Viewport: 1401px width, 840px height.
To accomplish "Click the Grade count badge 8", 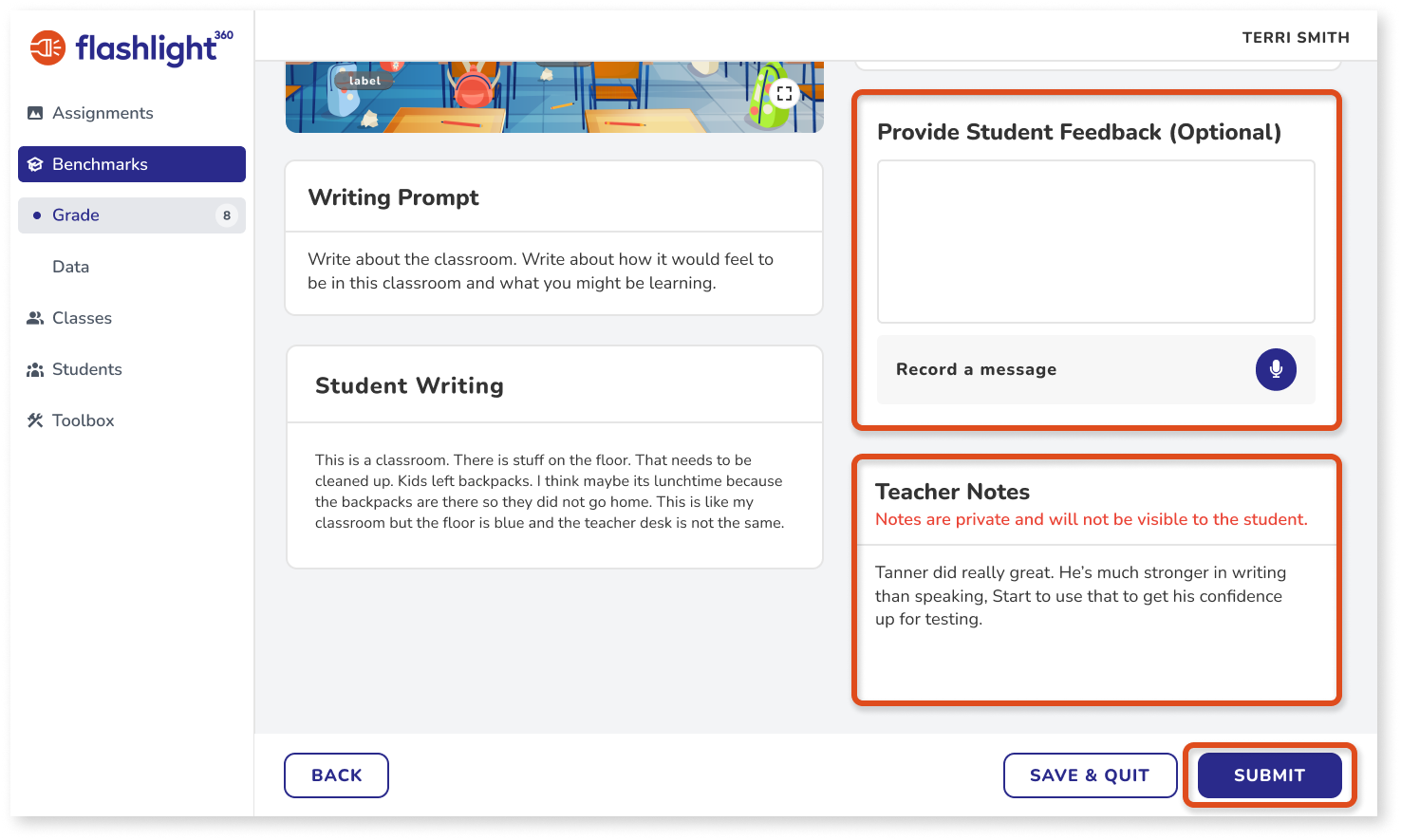I will tap(226, 215).
